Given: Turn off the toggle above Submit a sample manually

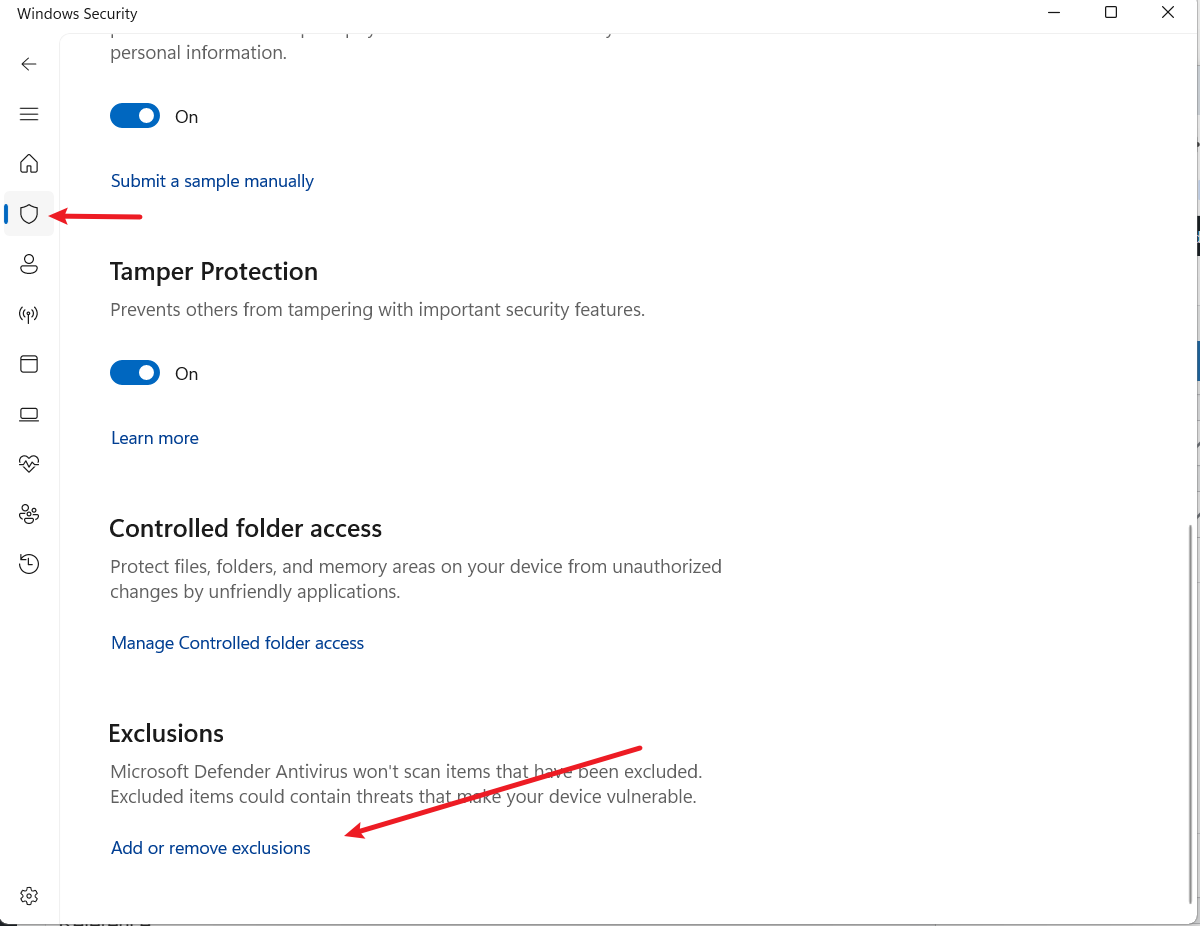Looking at the screenshot, I should [135, 116].
